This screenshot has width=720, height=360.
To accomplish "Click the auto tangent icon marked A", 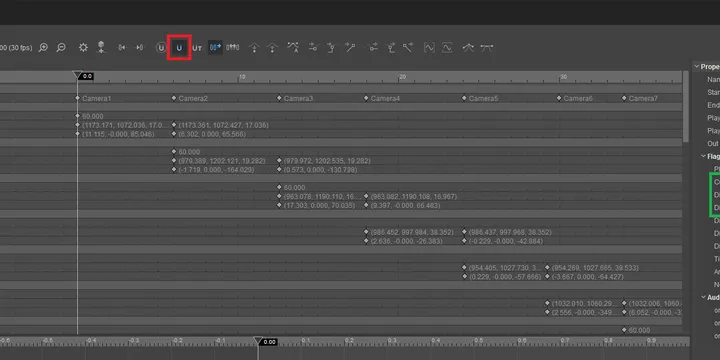I will 293,47.
